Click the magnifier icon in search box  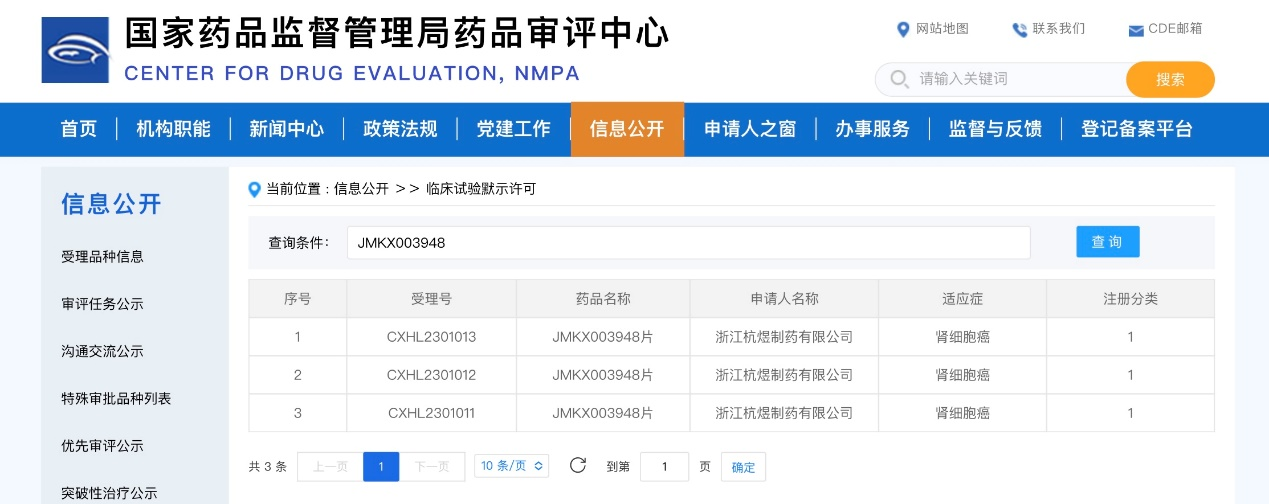point(899,79)
